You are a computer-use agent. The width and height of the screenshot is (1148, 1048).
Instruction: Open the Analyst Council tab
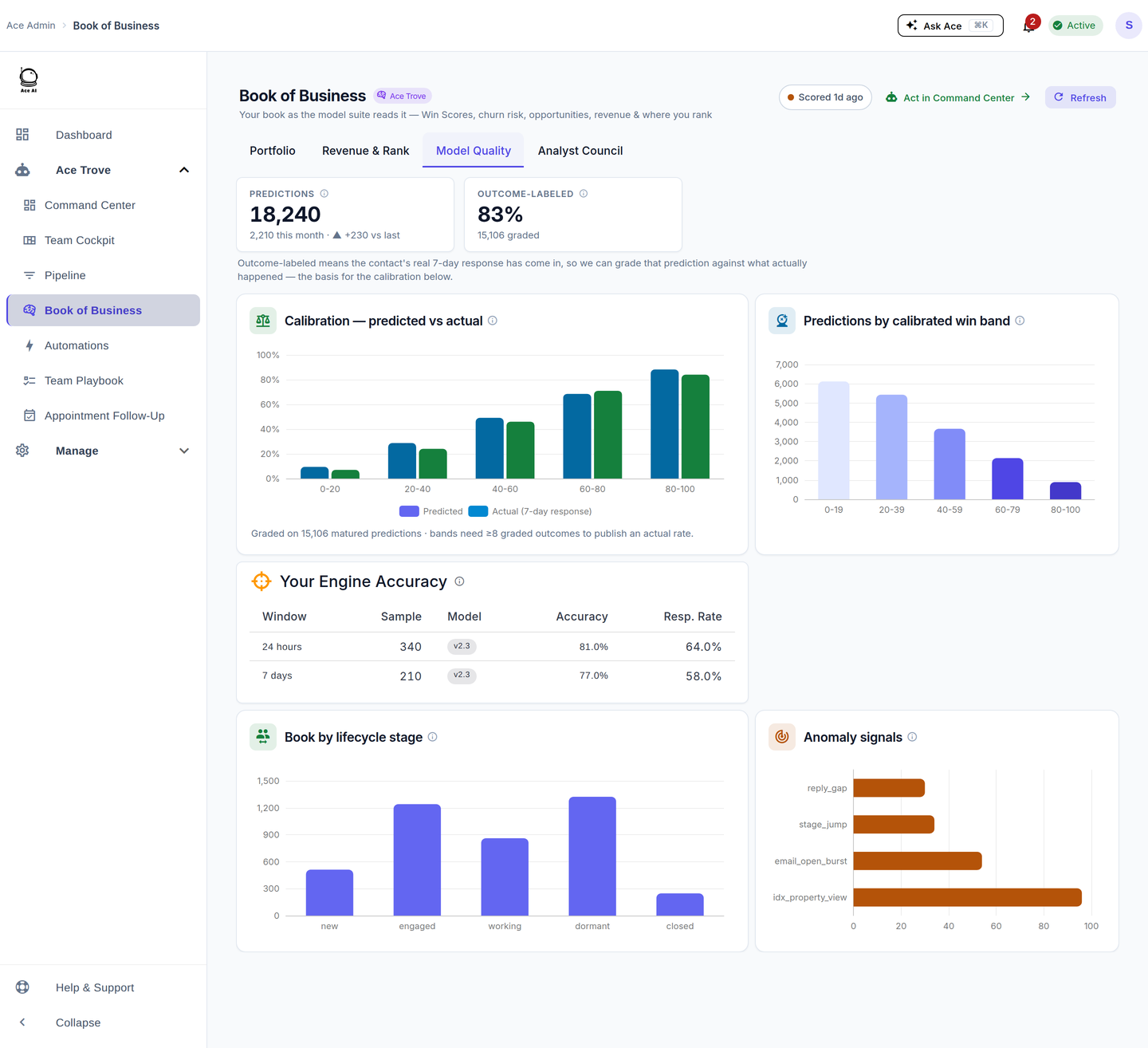[580, 151]
